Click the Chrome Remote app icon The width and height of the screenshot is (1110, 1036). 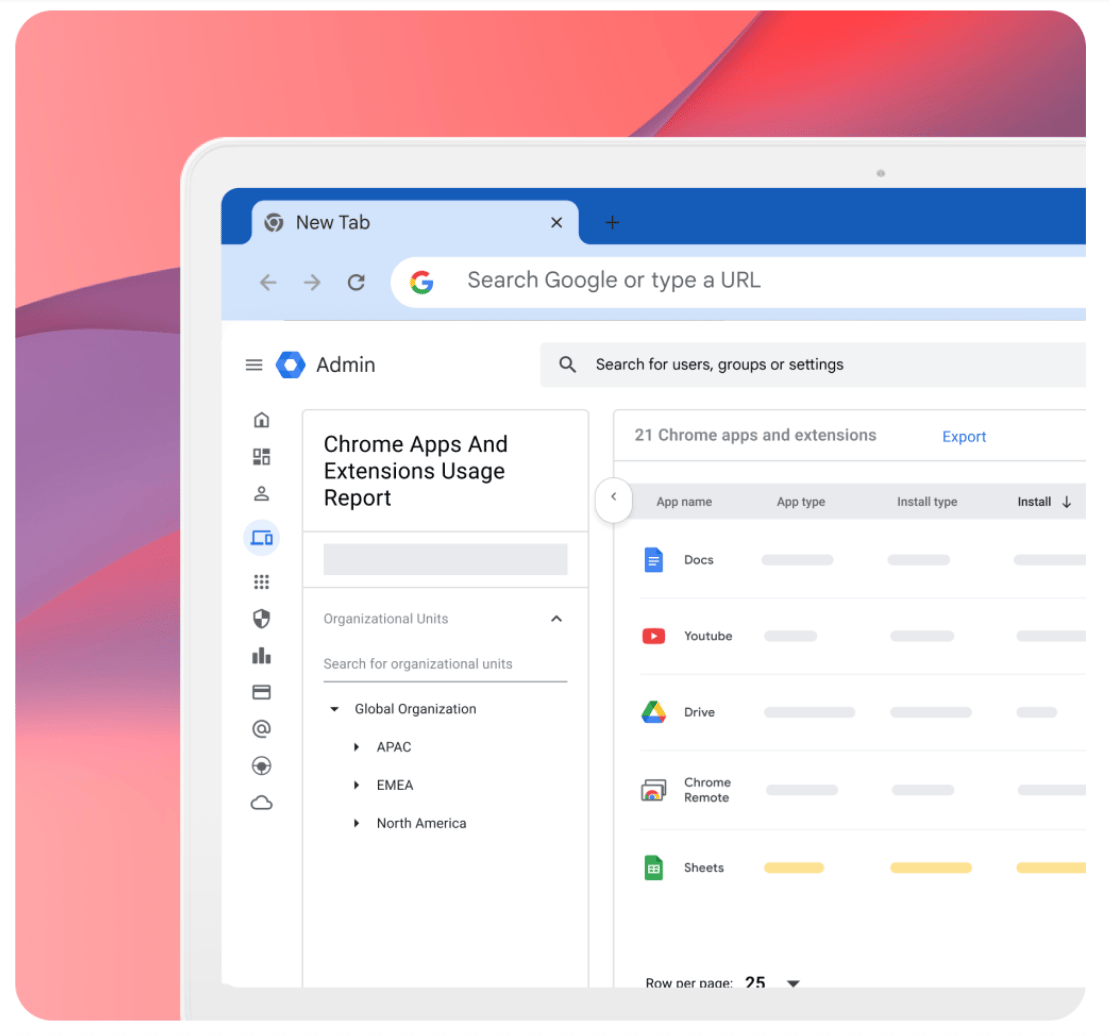point(653,790)
